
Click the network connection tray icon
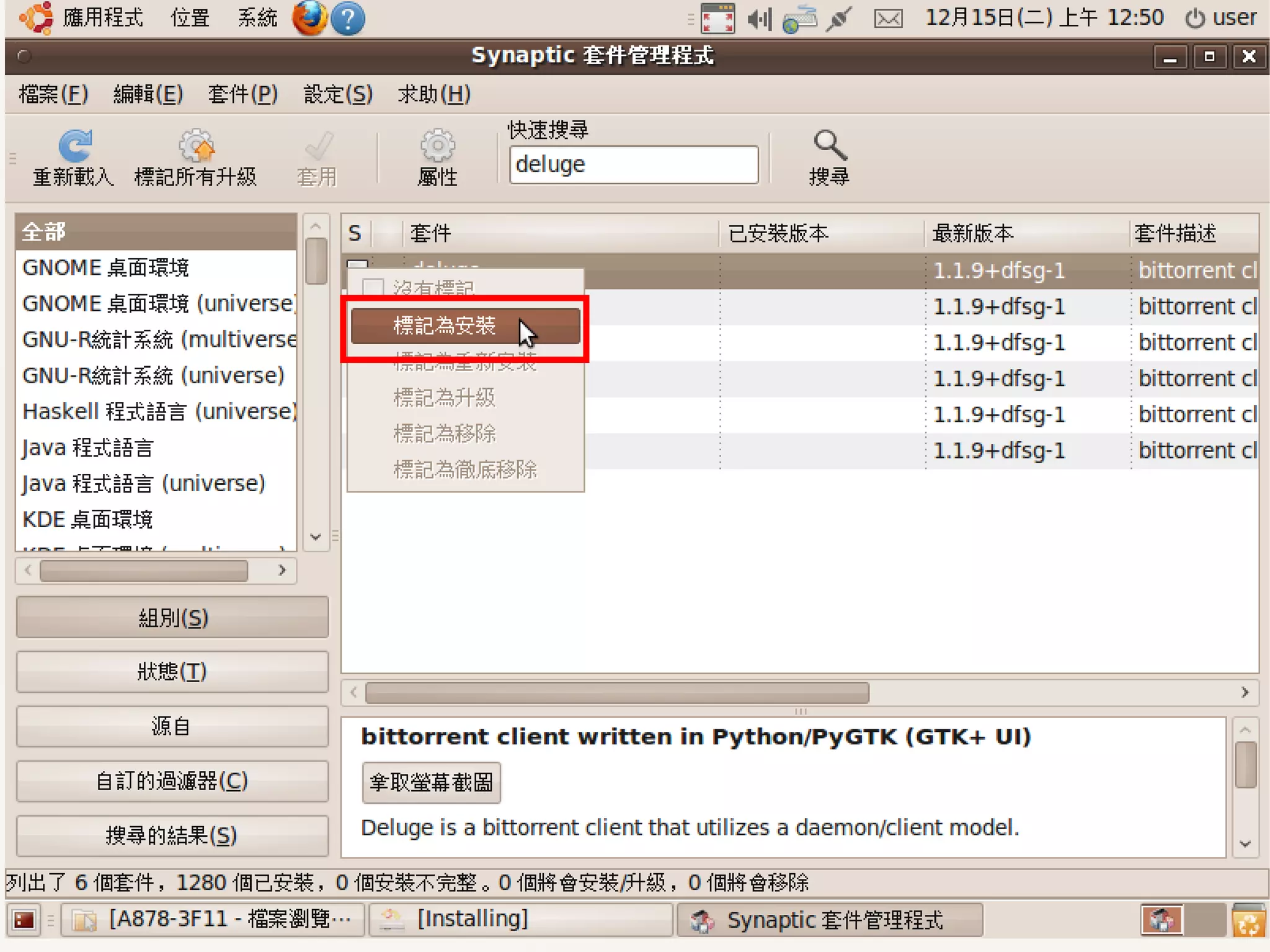[x=800, y=19]
